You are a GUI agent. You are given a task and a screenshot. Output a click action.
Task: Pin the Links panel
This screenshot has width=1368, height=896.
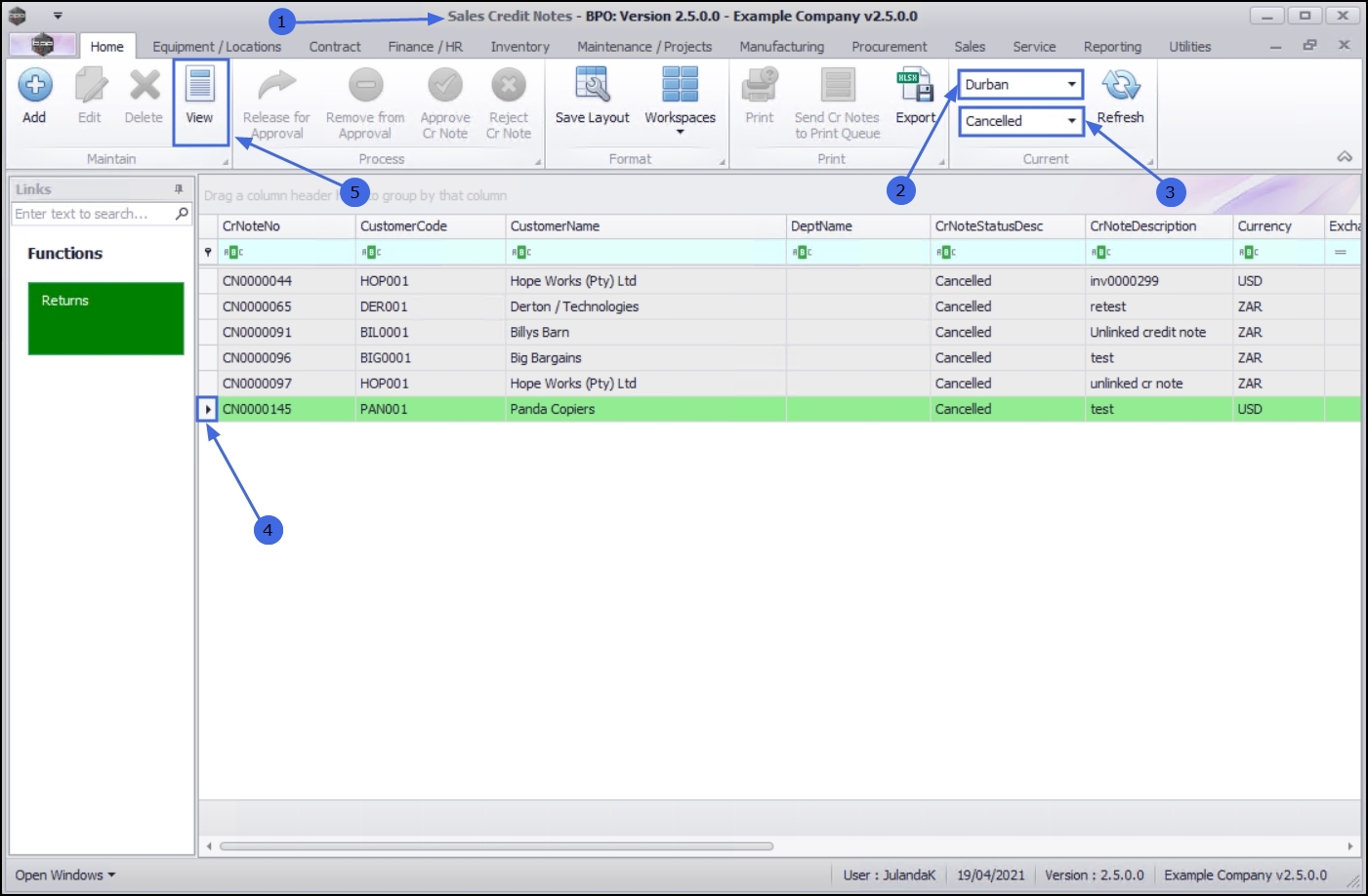pyautogui.click(x=179, y=189)
